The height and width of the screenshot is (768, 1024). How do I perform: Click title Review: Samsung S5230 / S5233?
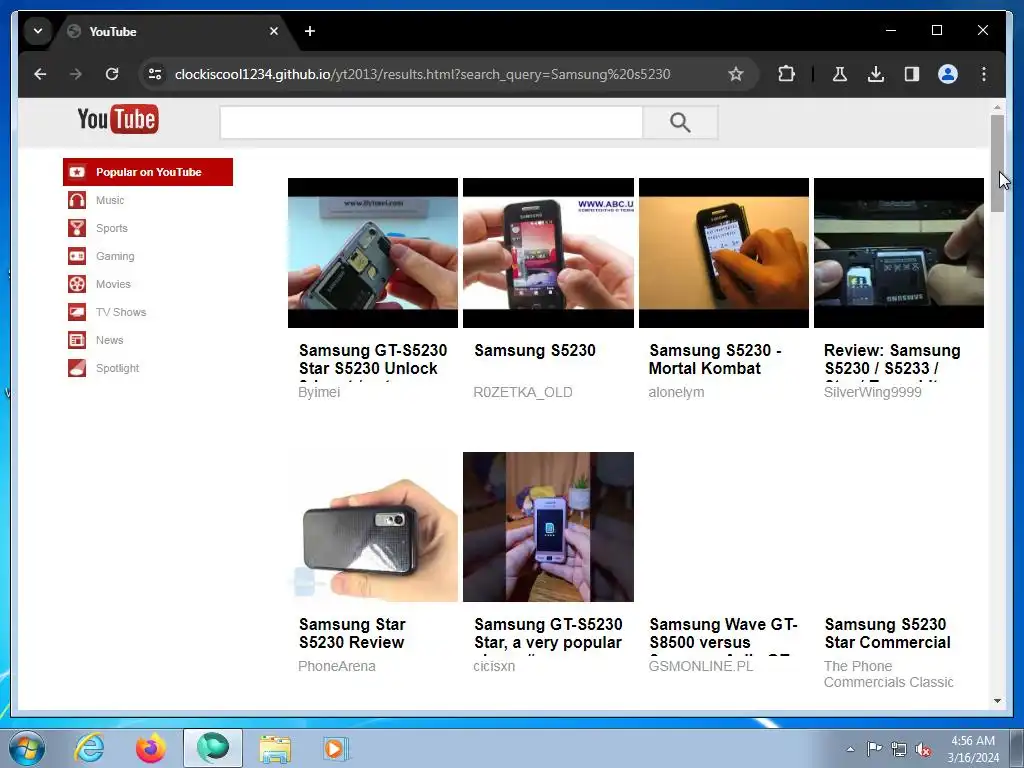[x=892, y=360]
